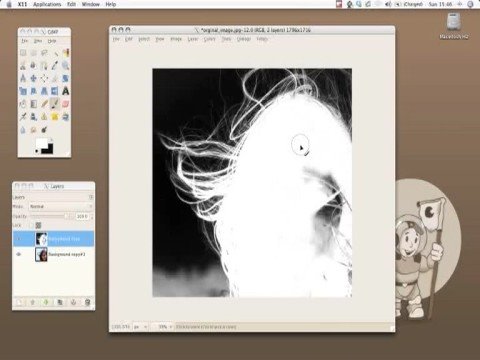Delete layer using trash icon

pos(87,302)
